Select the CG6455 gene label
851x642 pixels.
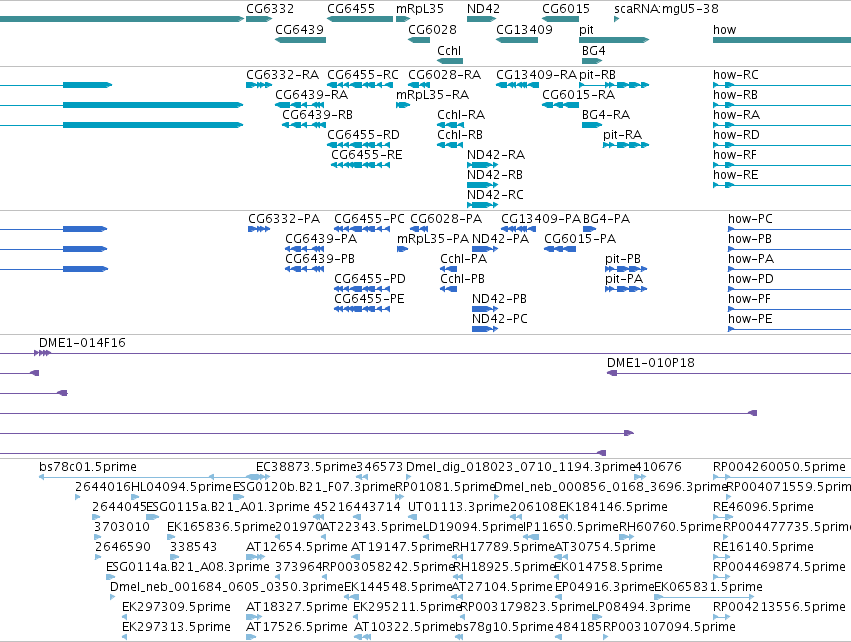tap(351, 9)
